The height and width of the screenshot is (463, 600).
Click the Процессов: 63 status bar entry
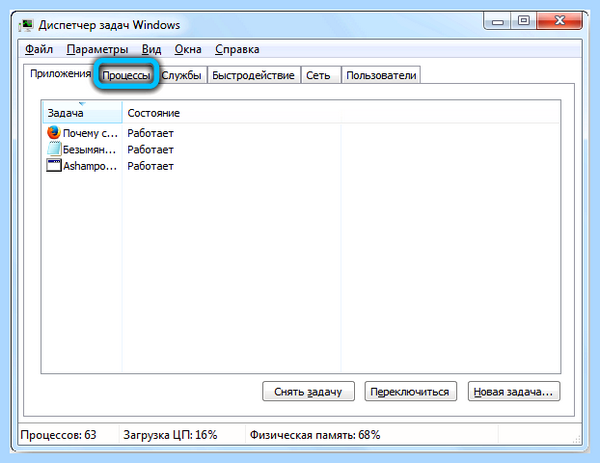pyautogui.click(x=59, y=435)
